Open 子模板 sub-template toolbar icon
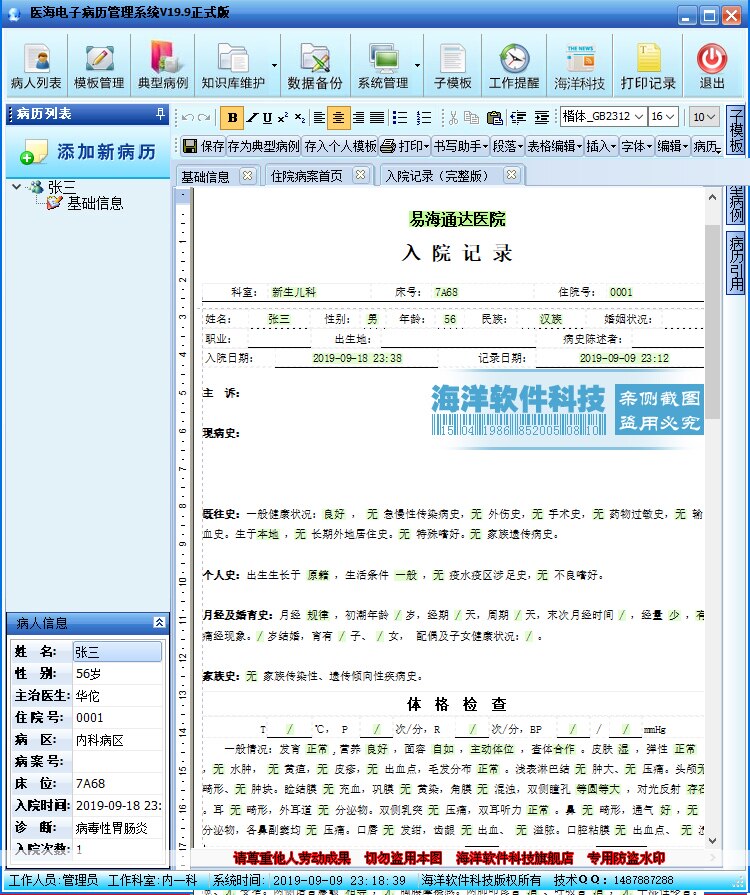The image size is (750, 895). point(453,66)
